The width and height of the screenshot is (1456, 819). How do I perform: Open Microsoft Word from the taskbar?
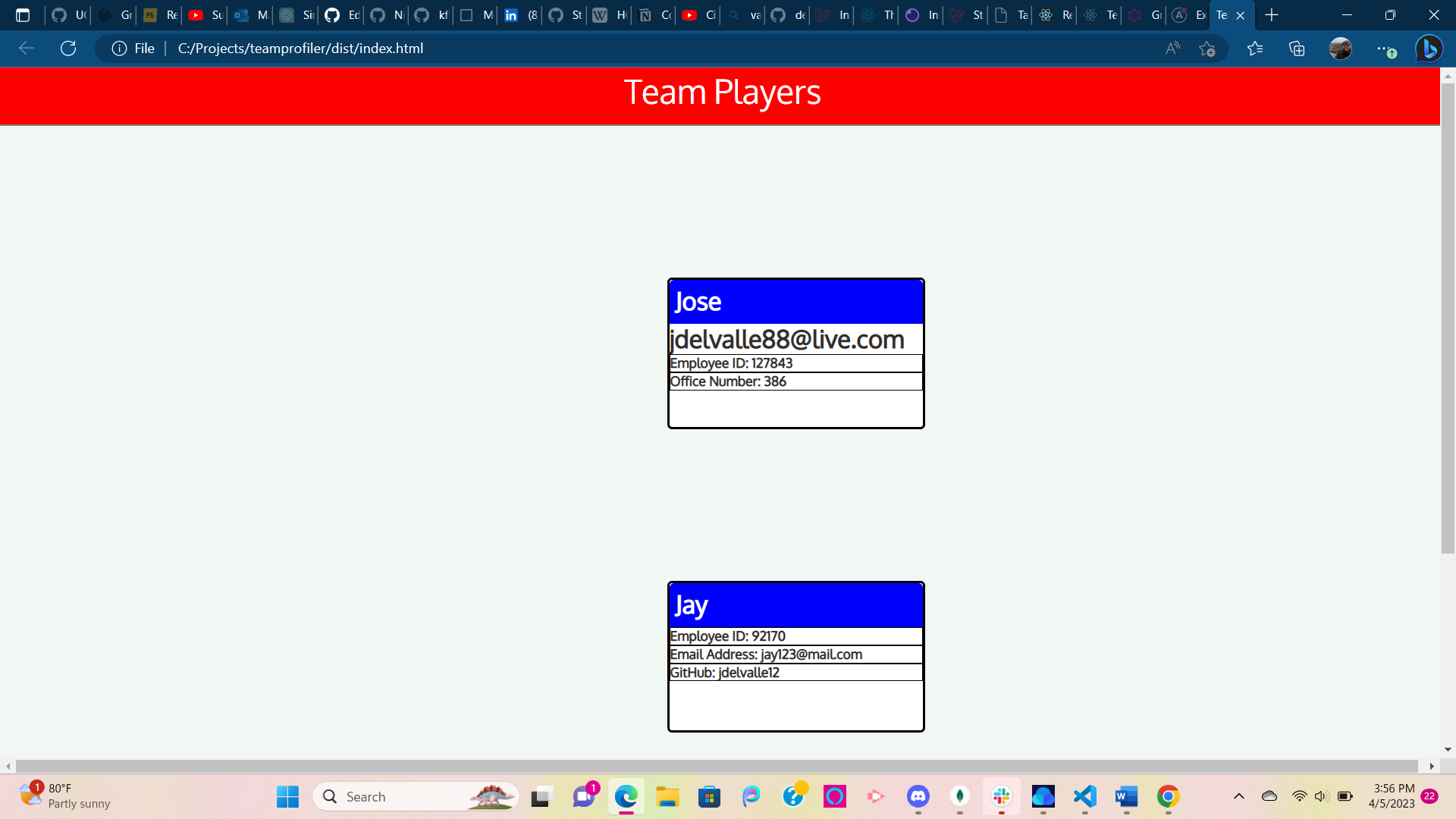click(x=1126, y=796)
